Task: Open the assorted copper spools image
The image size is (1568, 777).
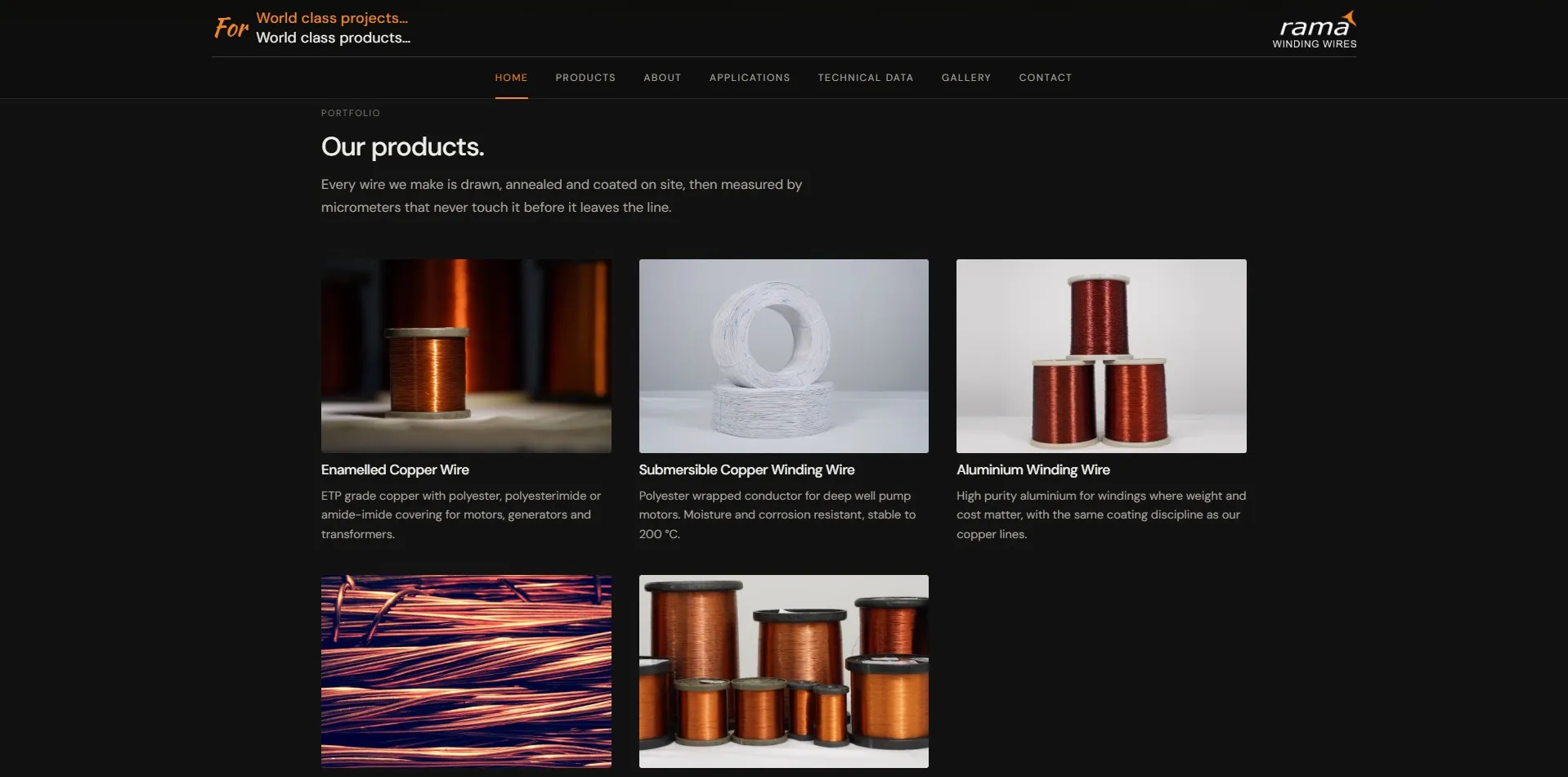Action: point(784,671)
